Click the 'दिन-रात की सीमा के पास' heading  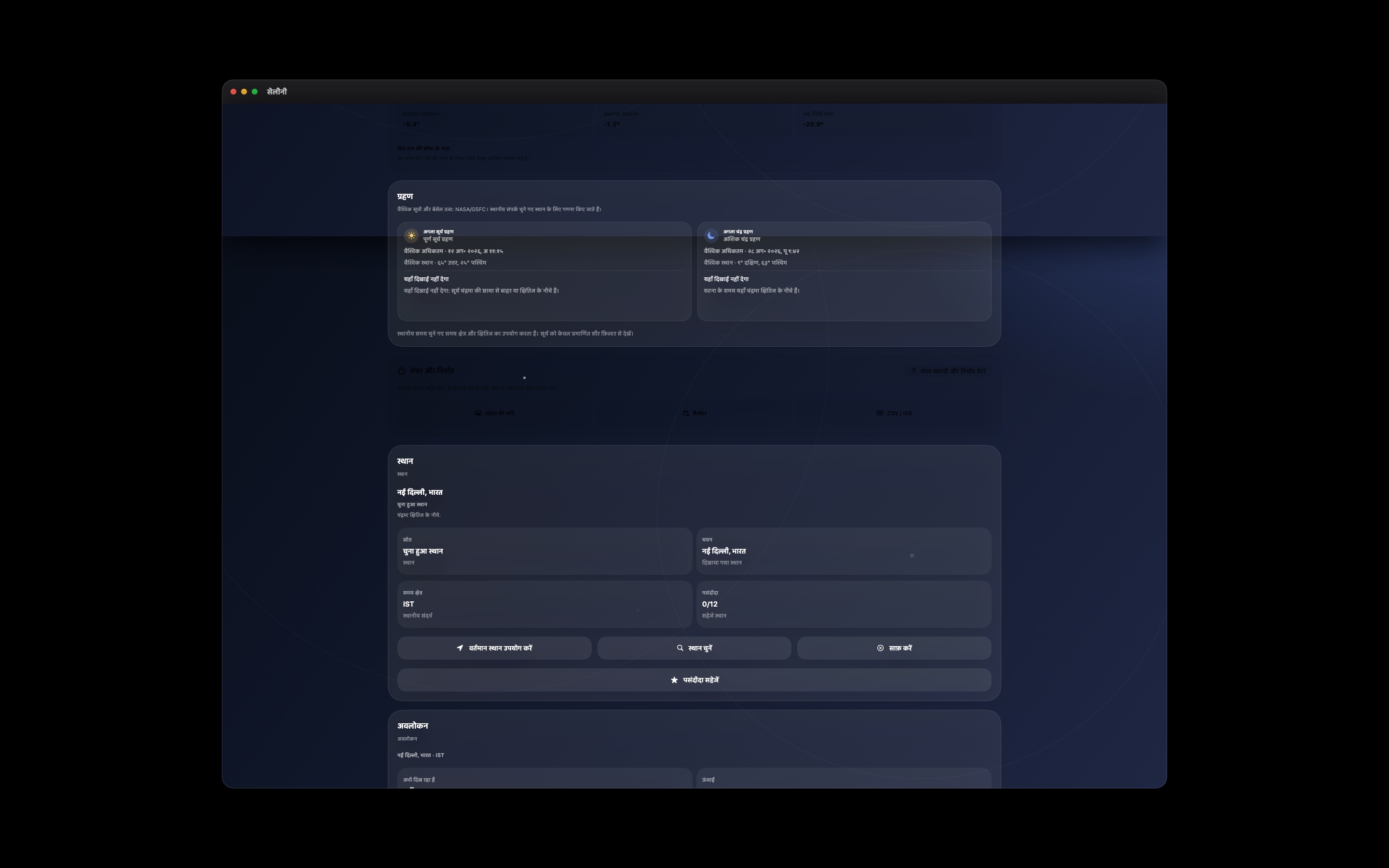[x=423, y=149]
